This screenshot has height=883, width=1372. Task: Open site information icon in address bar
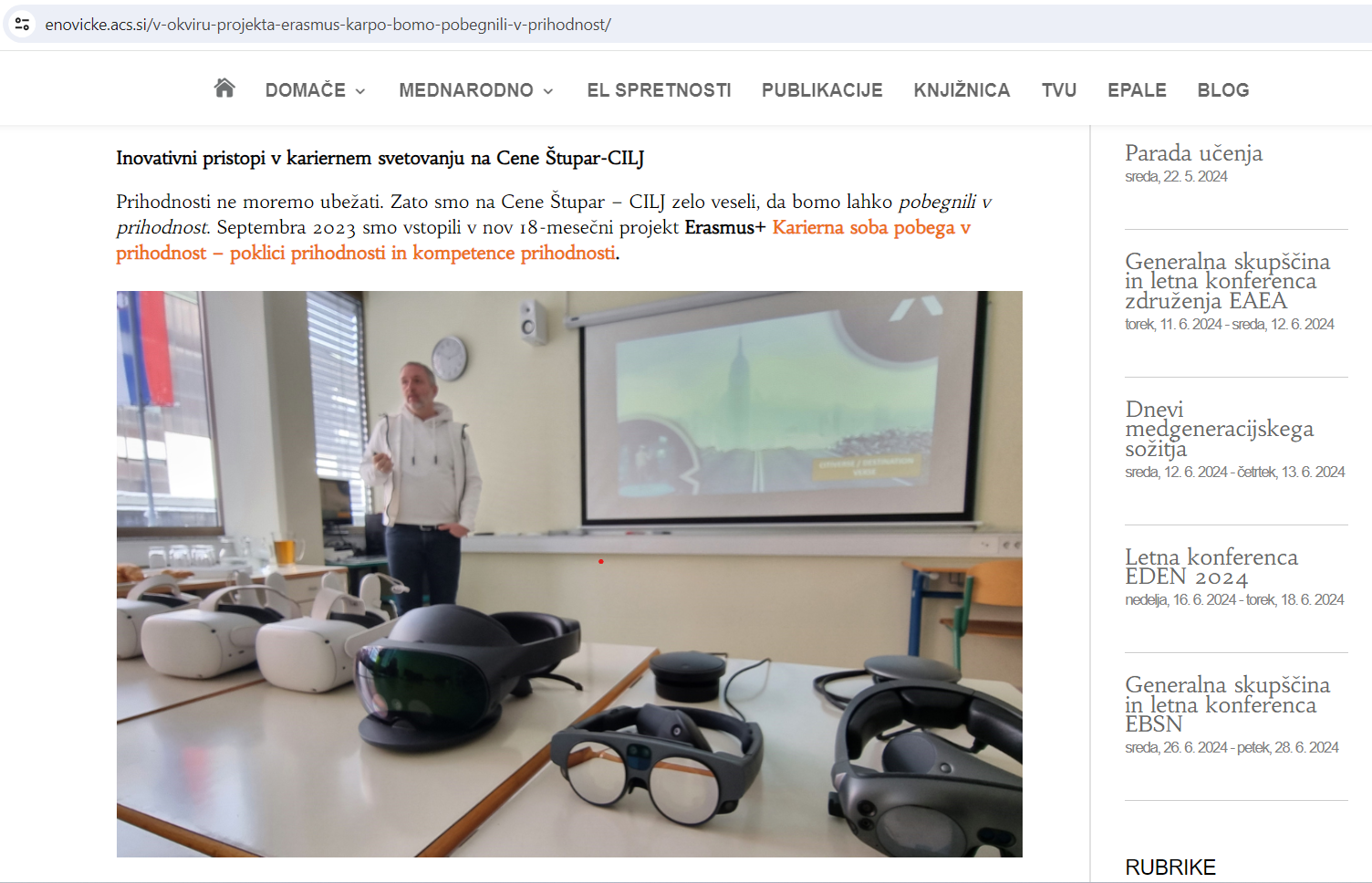coord(23,25)
